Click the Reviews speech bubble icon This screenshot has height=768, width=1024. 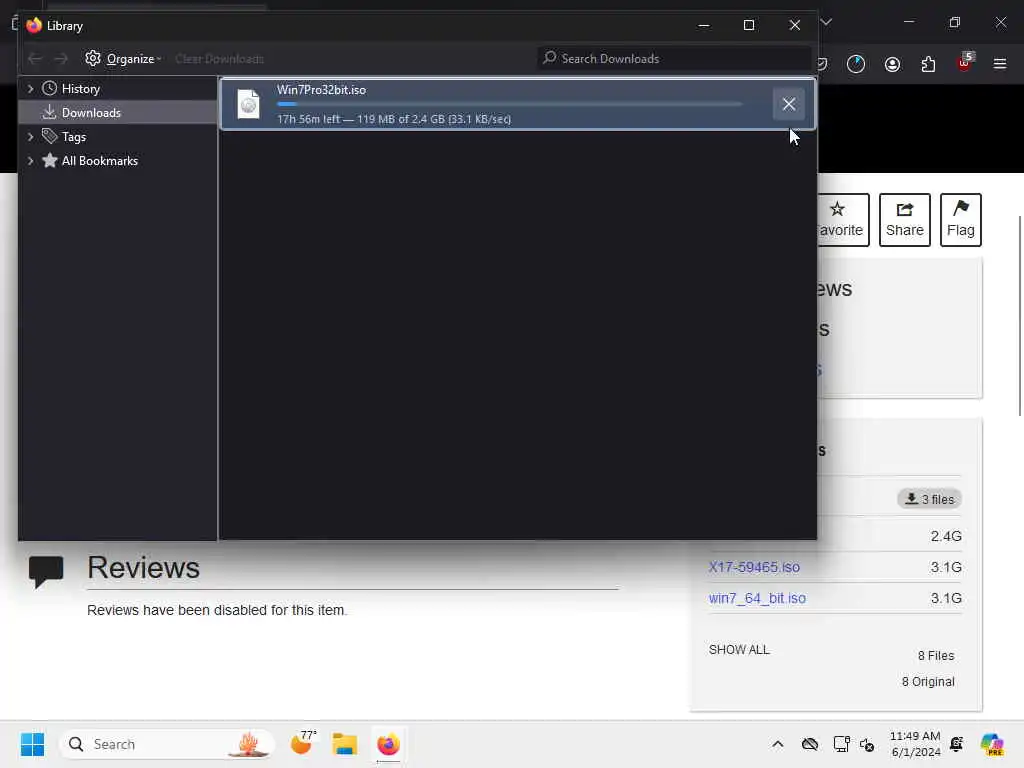46,571
